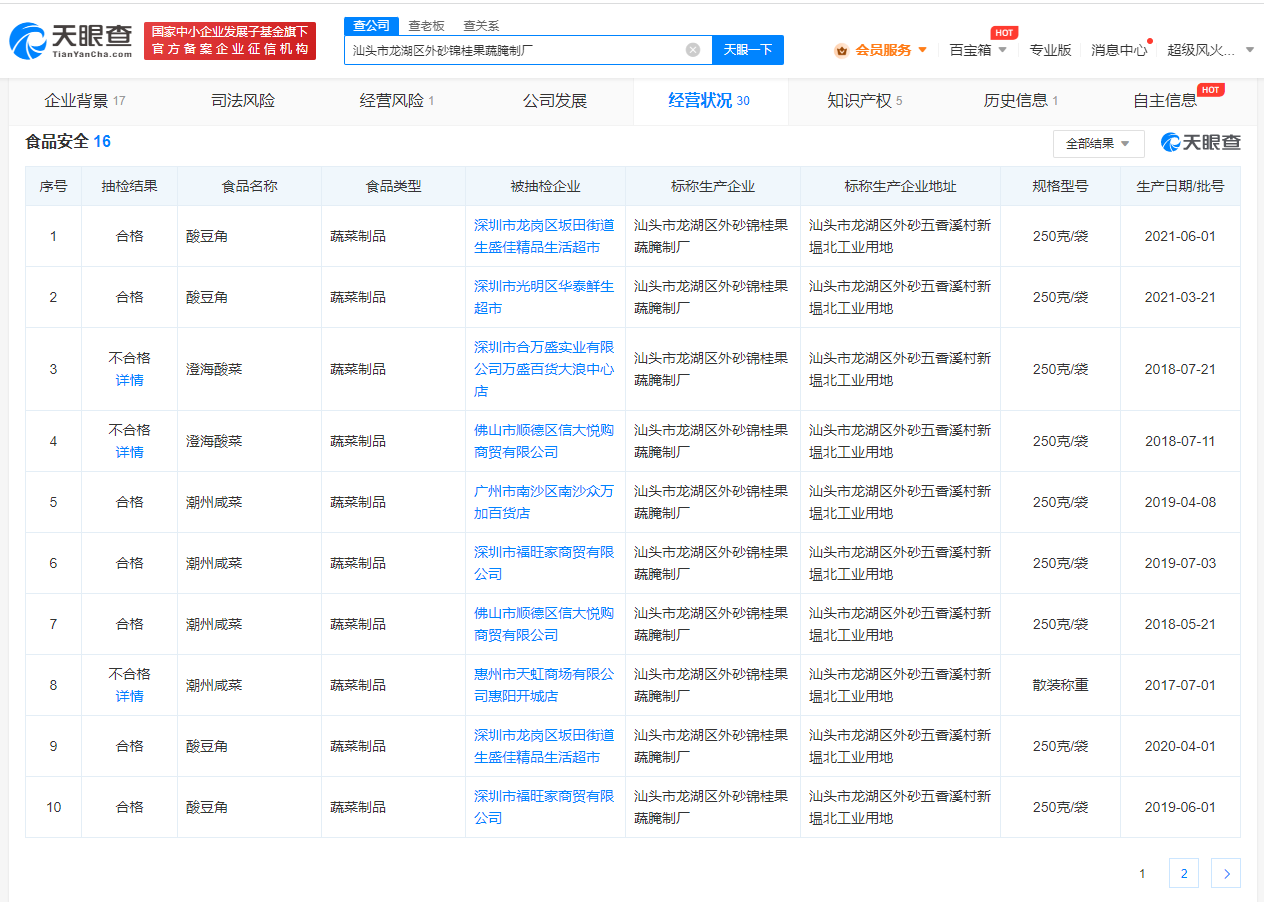Open row 1 link 深圳市龙岗区坂田街道生盛佳精品生活超市

(x=544, y=236)
